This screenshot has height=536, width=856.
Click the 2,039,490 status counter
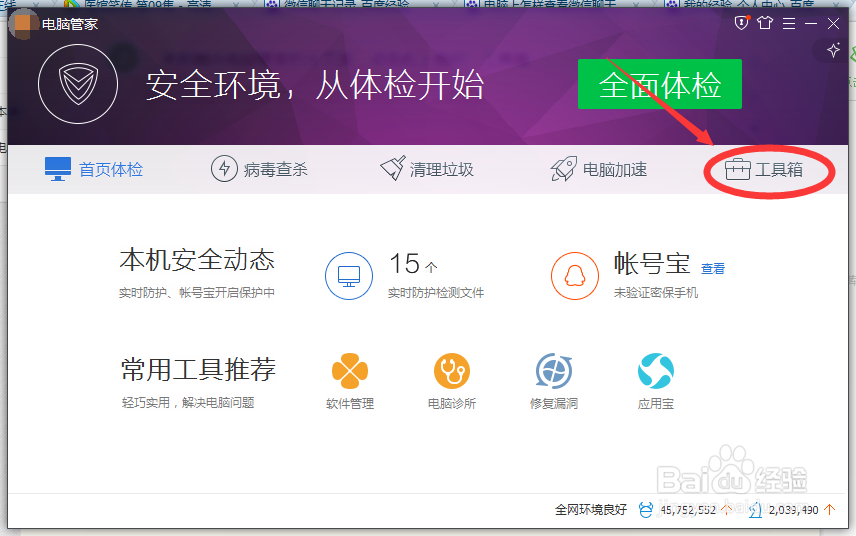click(793, 510)
